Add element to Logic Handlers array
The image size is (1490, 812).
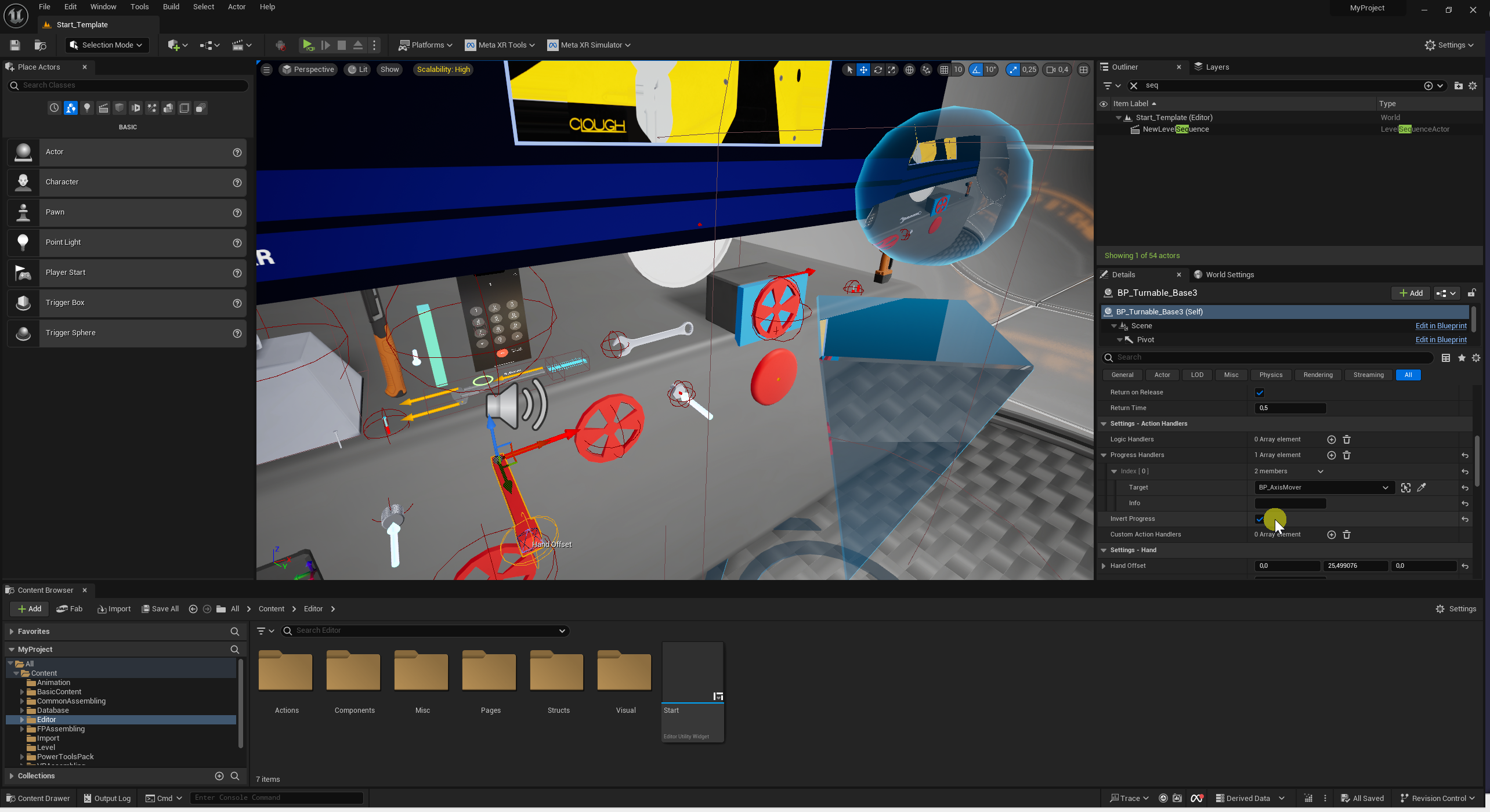[x=1332, y=440]
